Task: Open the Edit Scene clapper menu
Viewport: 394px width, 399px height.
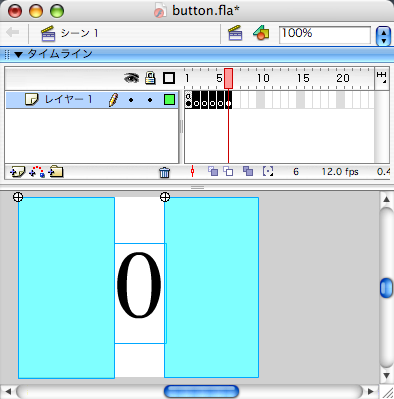Action: [235, 33]
